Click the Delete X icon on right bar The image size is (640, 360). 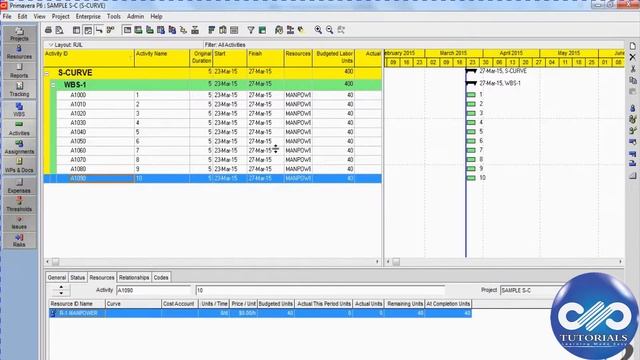click(633, 57)
